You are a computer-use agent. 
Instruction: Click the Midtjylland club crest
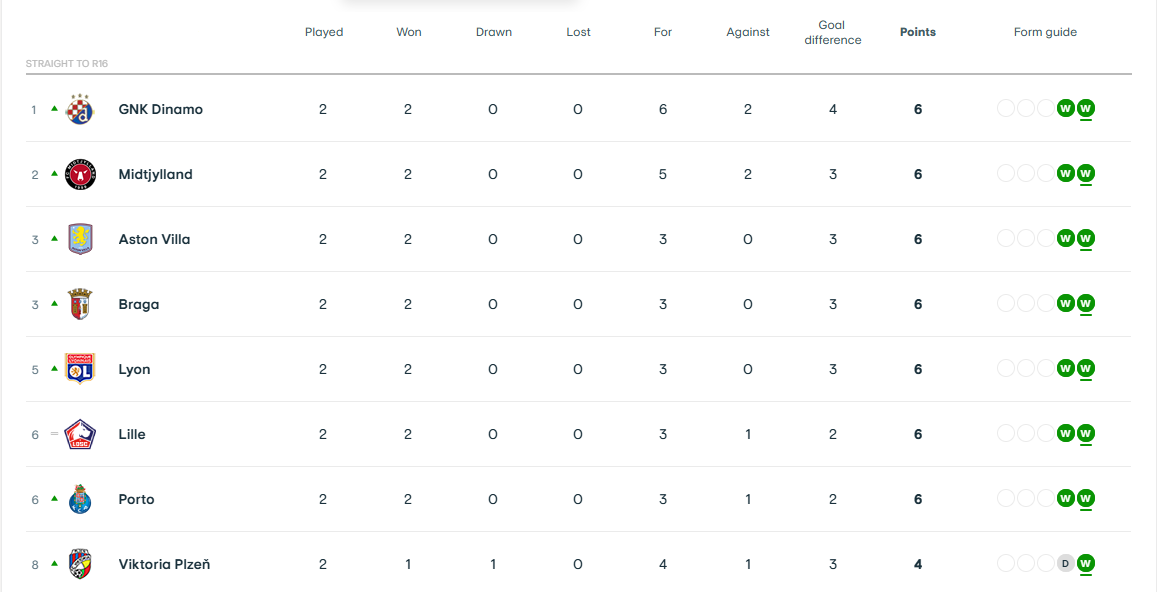click(80, 174)
